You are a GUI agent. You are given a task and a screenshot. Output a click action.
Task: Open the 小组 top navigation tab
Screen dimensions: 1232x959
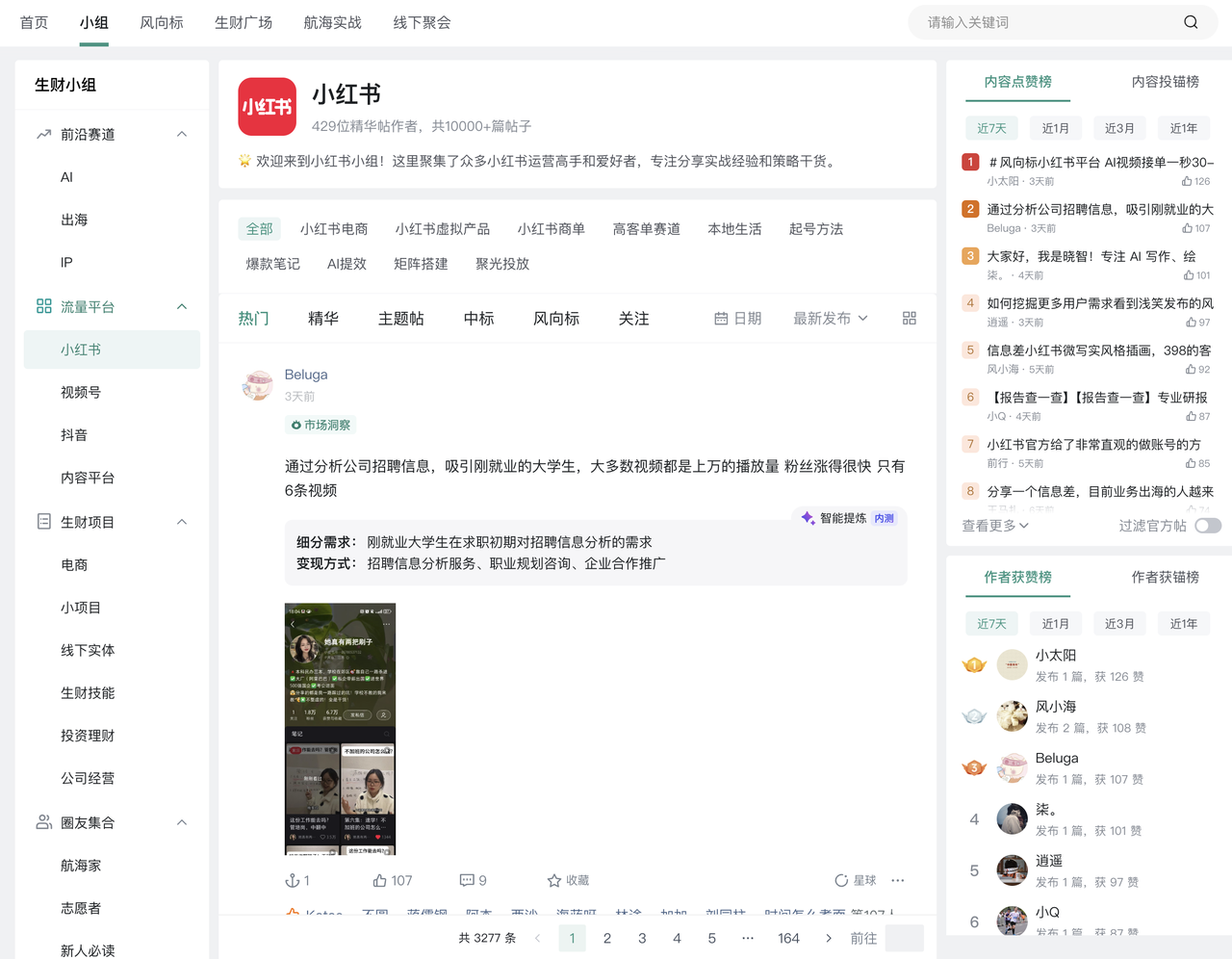(94, 22)
